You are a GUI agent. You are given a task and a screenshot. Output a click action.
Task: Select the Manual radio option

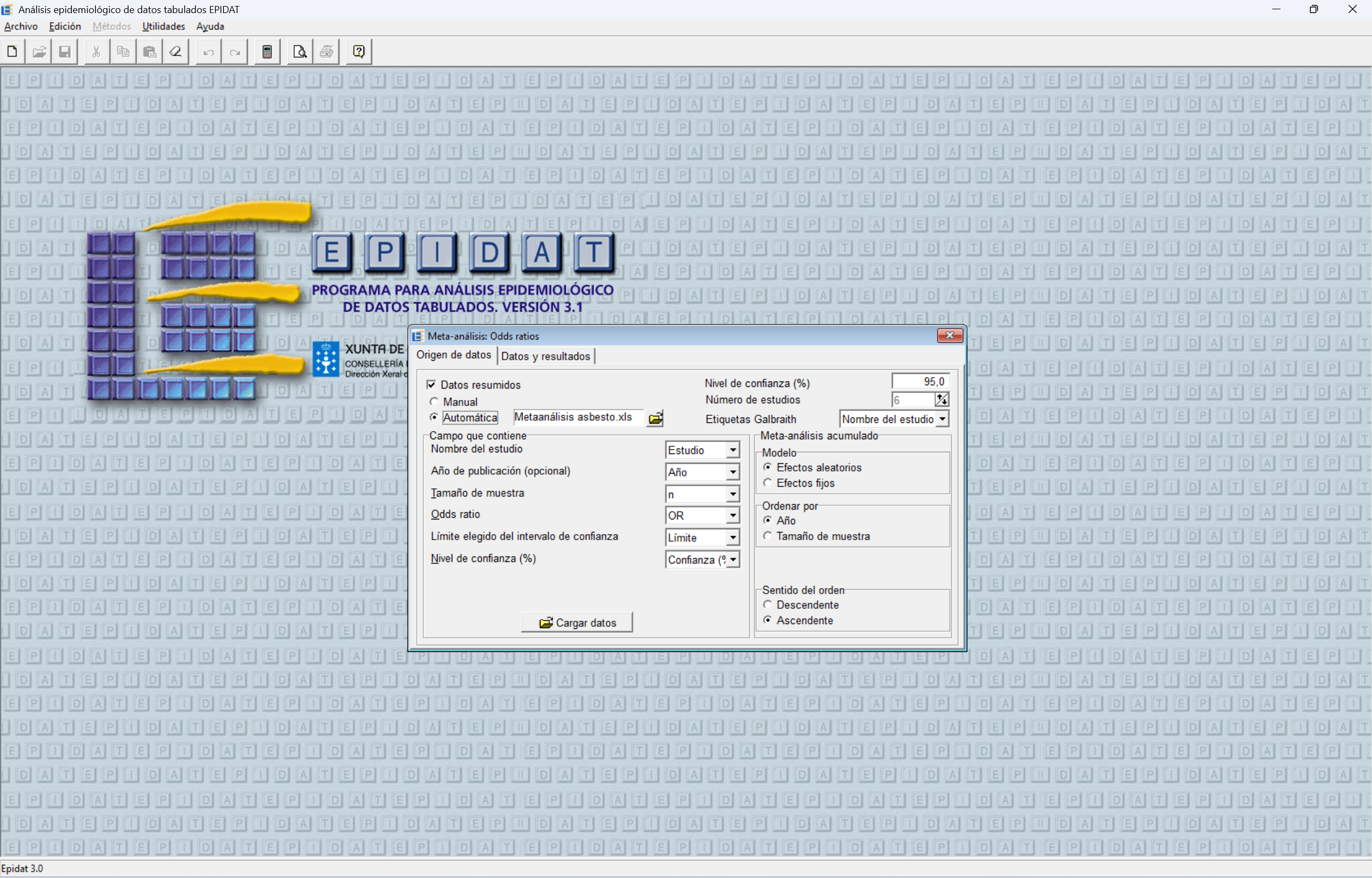click(x=434, y=402)
